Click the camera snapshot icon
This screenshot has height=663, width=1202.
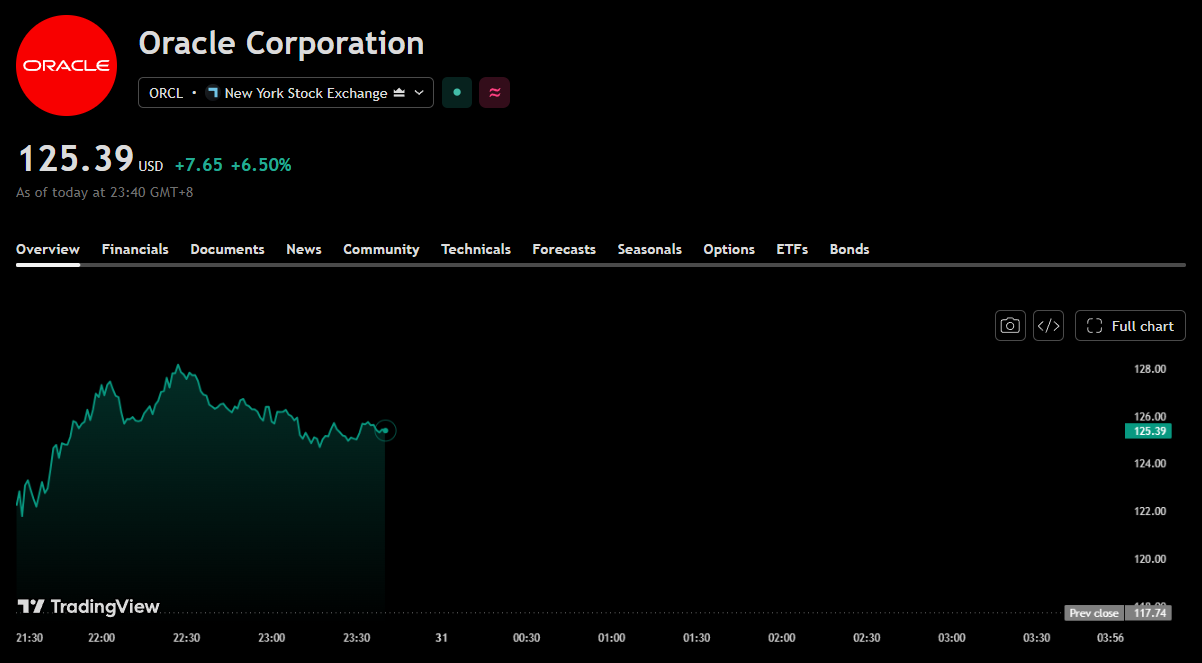pos(1010,326)
